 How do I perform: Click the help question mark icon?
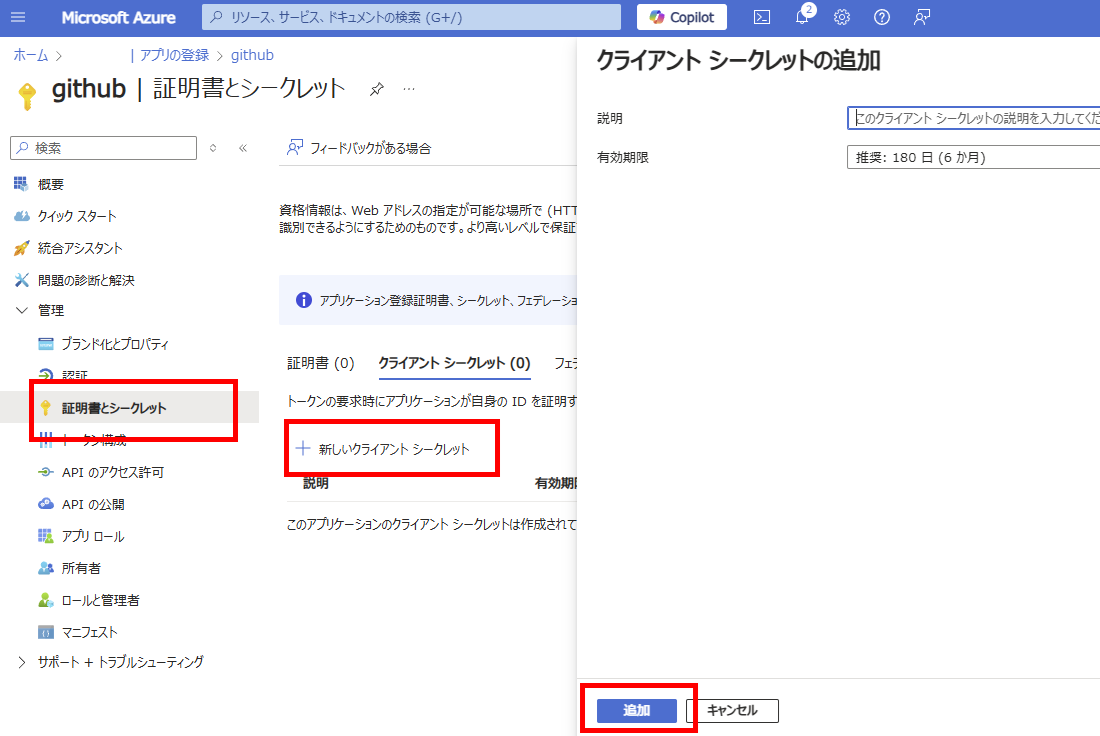[x=881, y=17]
